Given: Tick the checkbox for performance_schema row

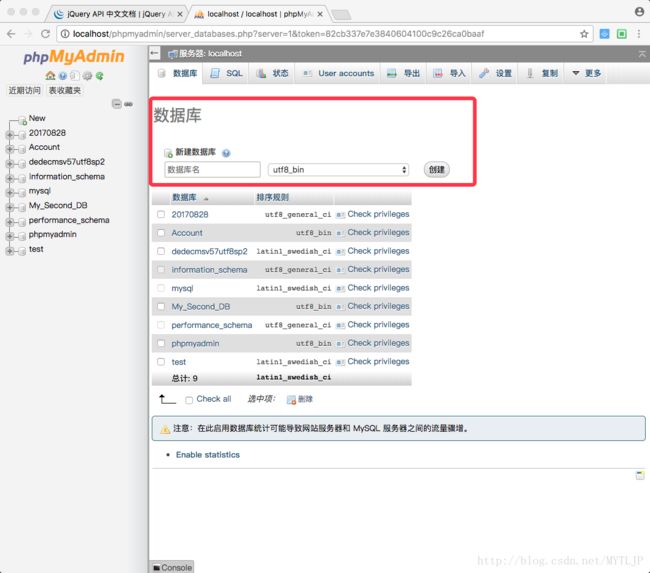Looking at the screenshot, I should (x=161, y=325).
